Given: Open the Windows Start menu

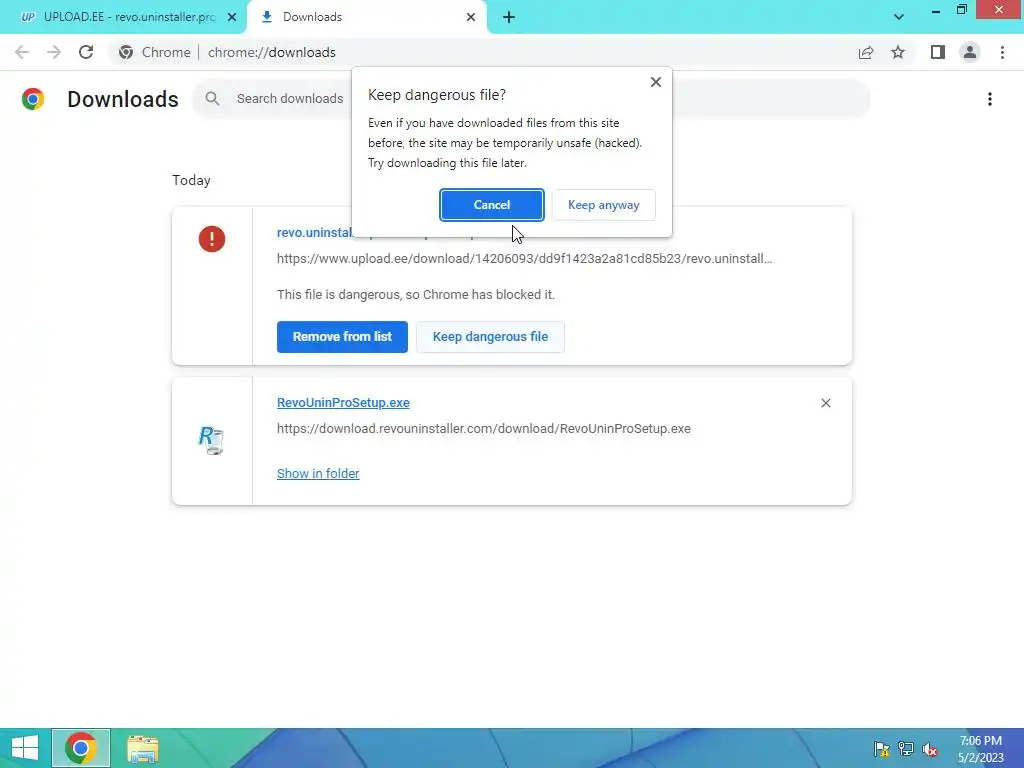Looking at the screenshot, I should [x=25, y=748].
